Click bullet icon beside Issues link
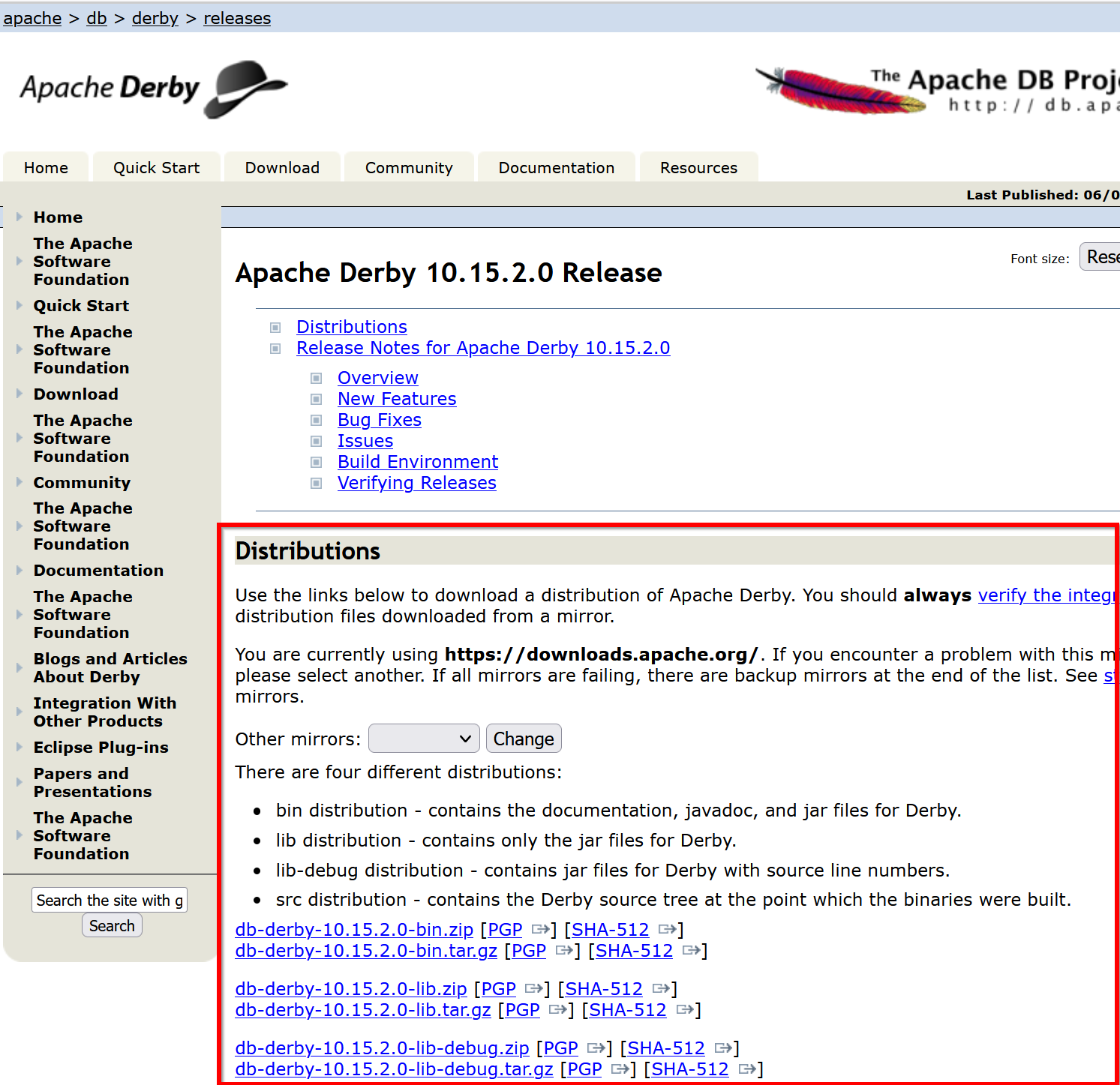The height and width of the screenshot is (1085, 1120). click(317, 442)
